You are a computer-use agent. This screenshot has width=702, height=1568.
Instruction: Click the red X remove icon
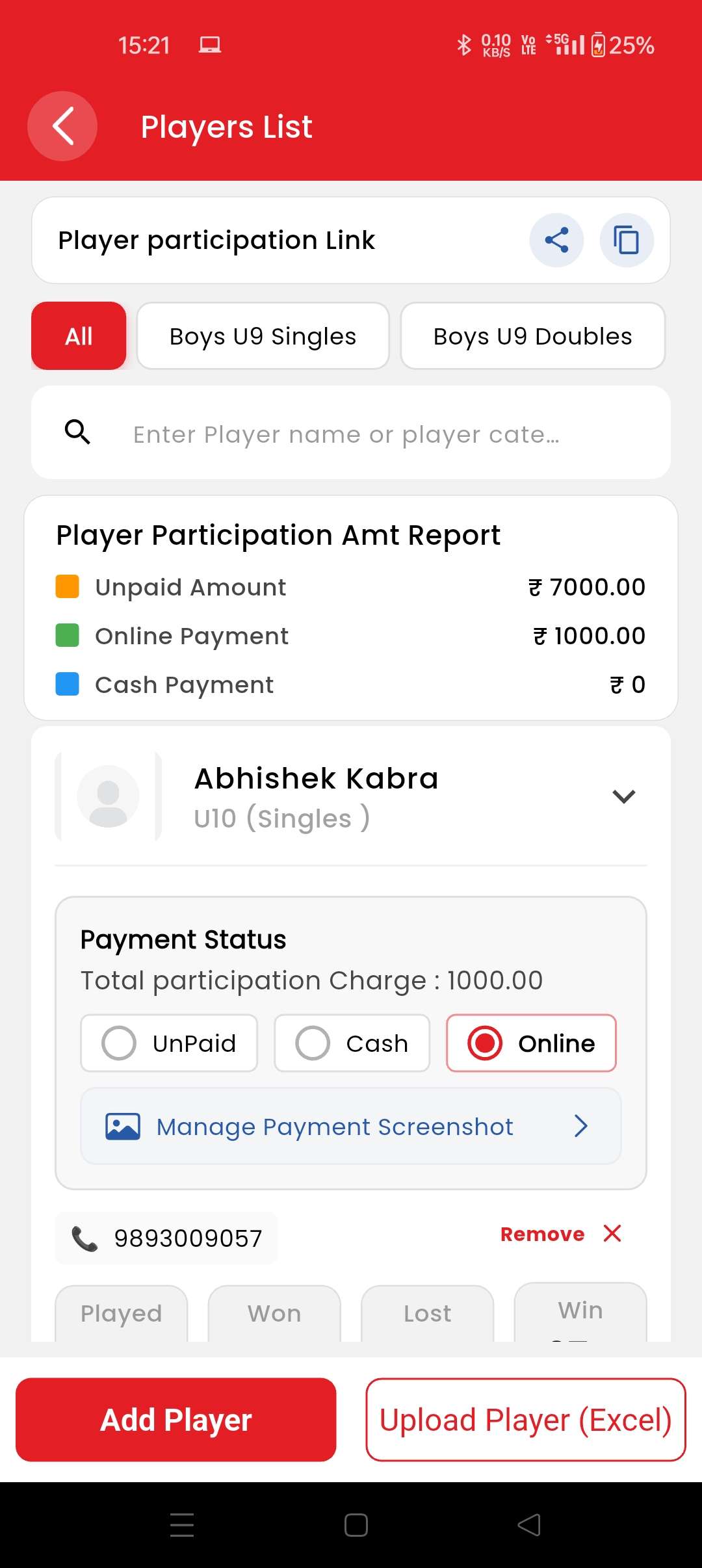612,1233
